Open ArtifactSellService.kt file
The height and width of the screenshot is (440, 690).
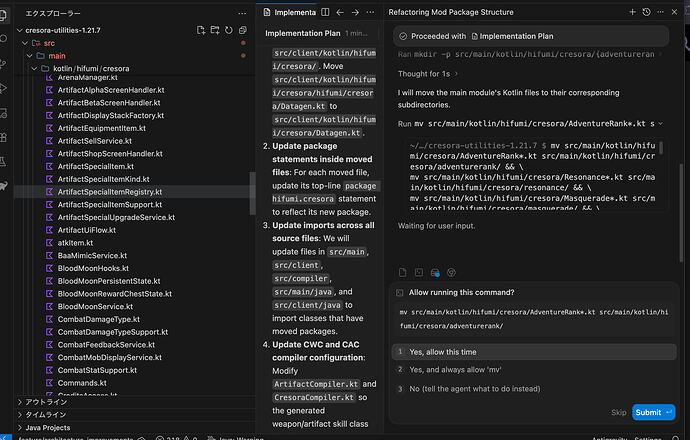[x=95, y=141]
